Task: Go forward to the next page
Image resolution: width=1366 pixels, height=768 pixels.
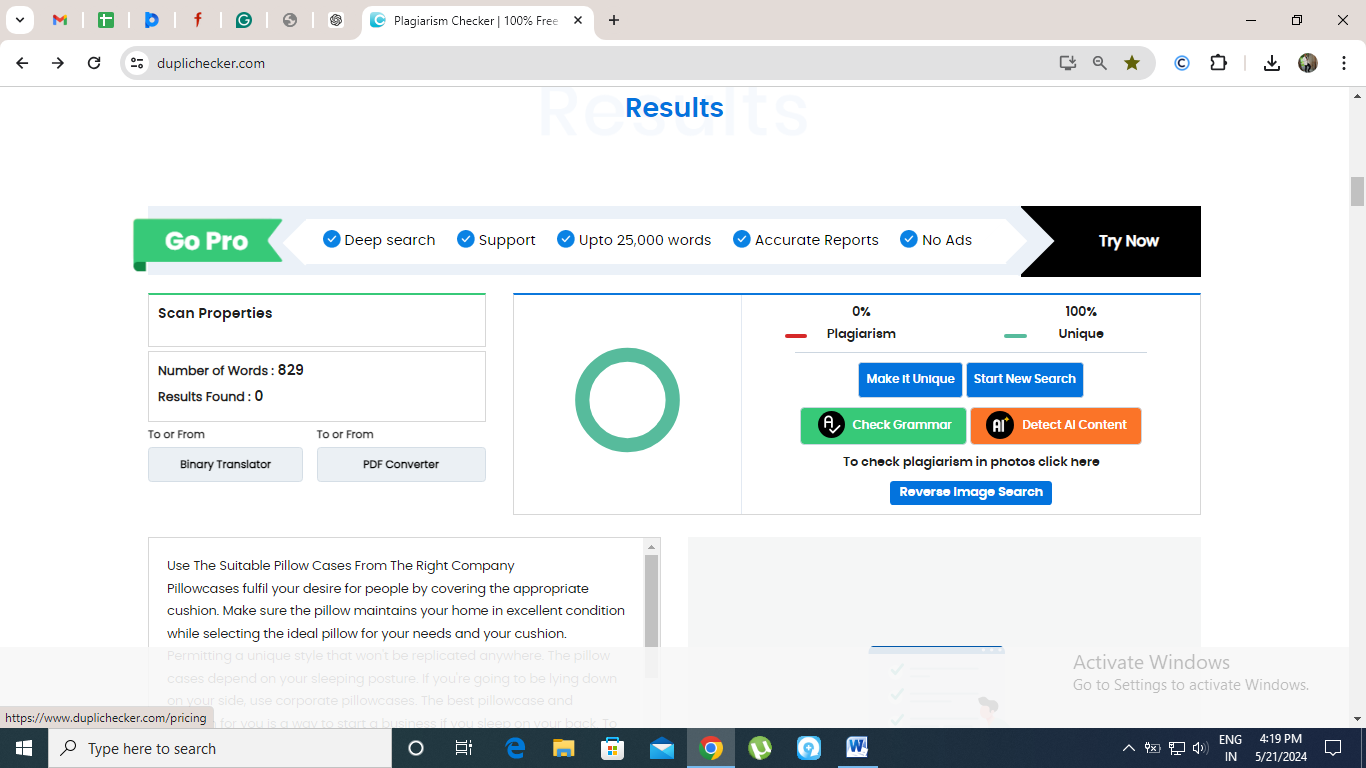Action: pos(58,63)
